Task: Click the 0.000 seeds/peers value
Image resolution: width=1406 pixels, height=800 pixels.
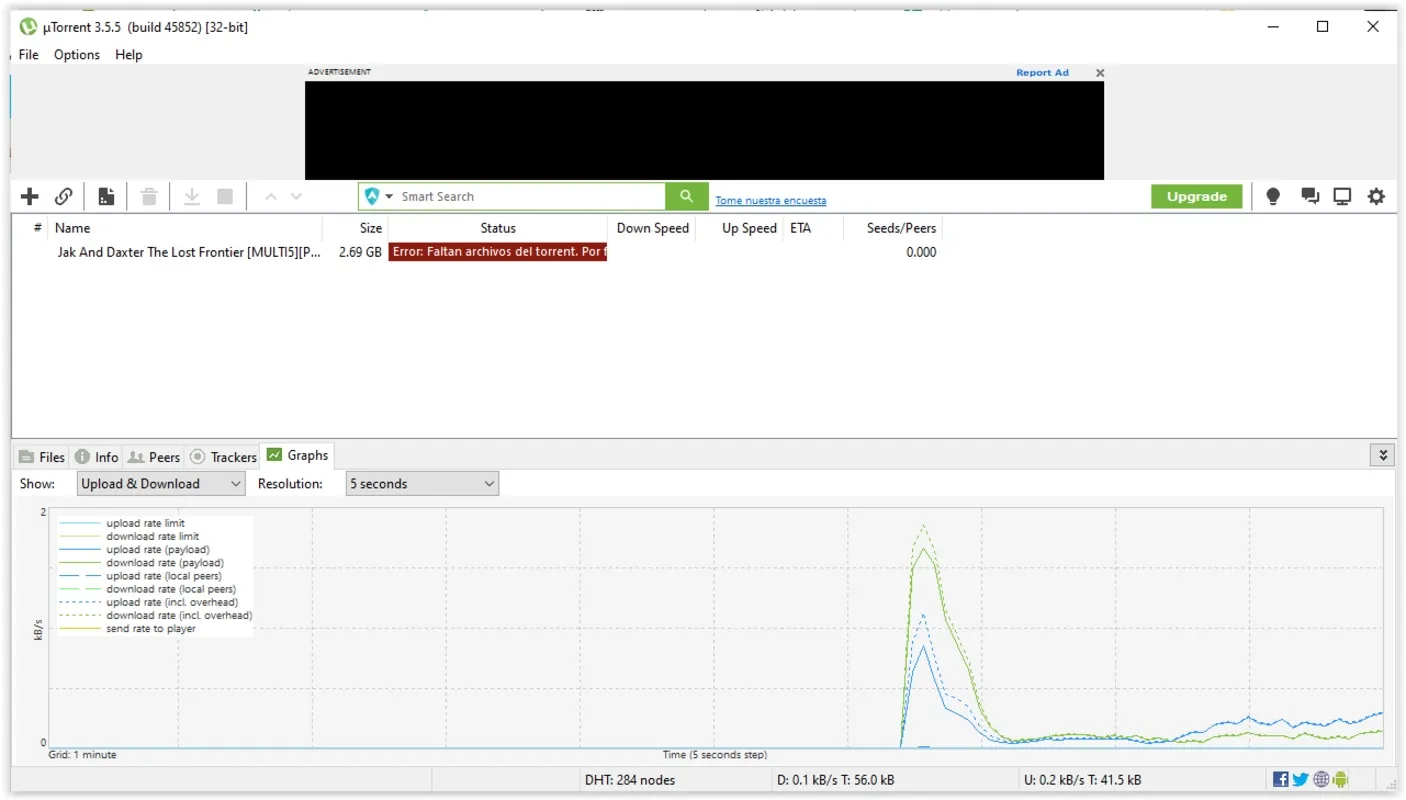Action: click(x=921, y=252)
